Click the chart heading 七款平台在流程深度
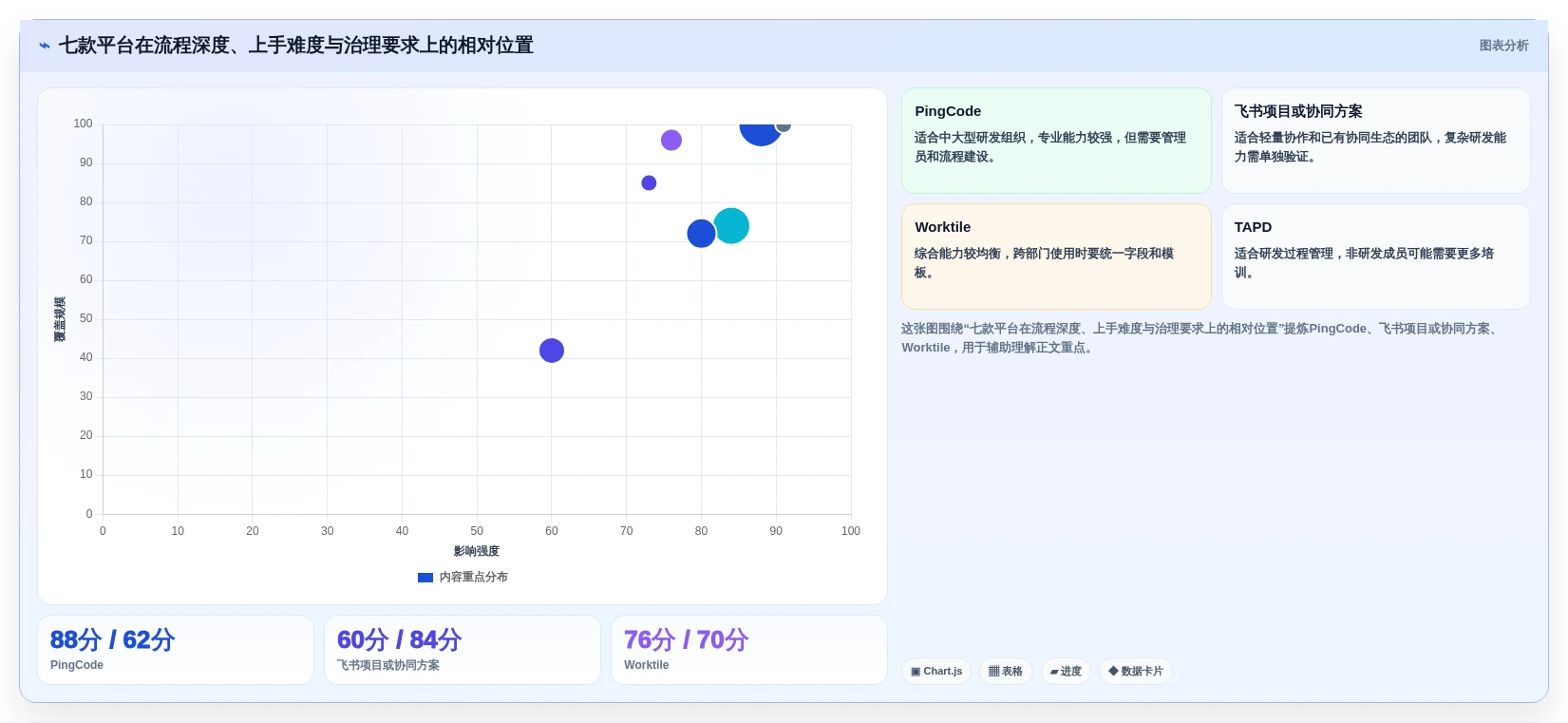This screenshot has width=1568, height=723. [295, 46]
